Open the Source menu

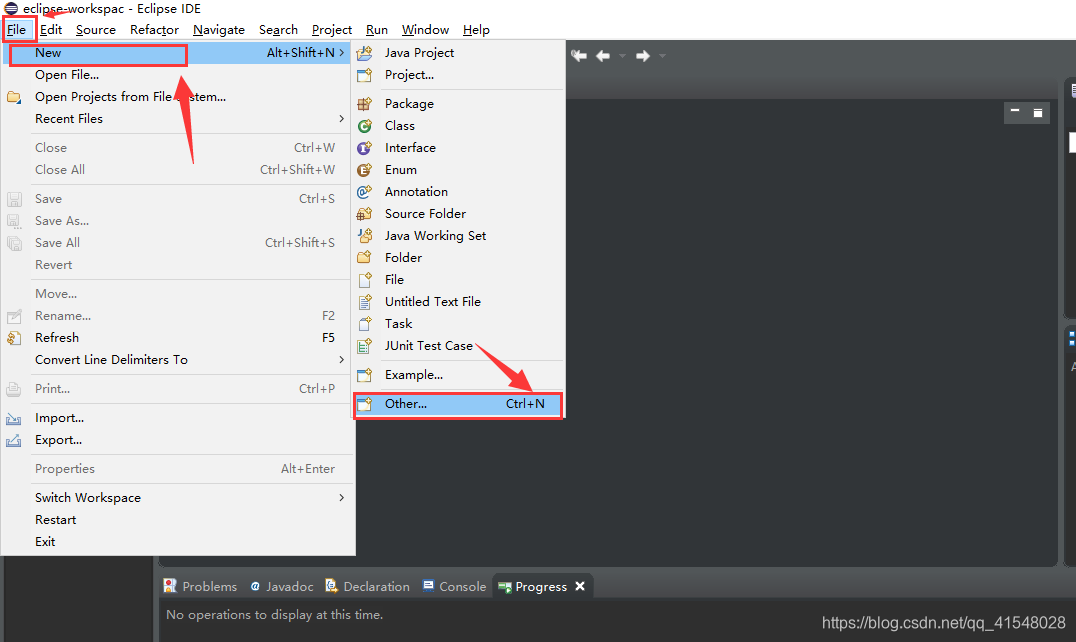pos(95,29)
